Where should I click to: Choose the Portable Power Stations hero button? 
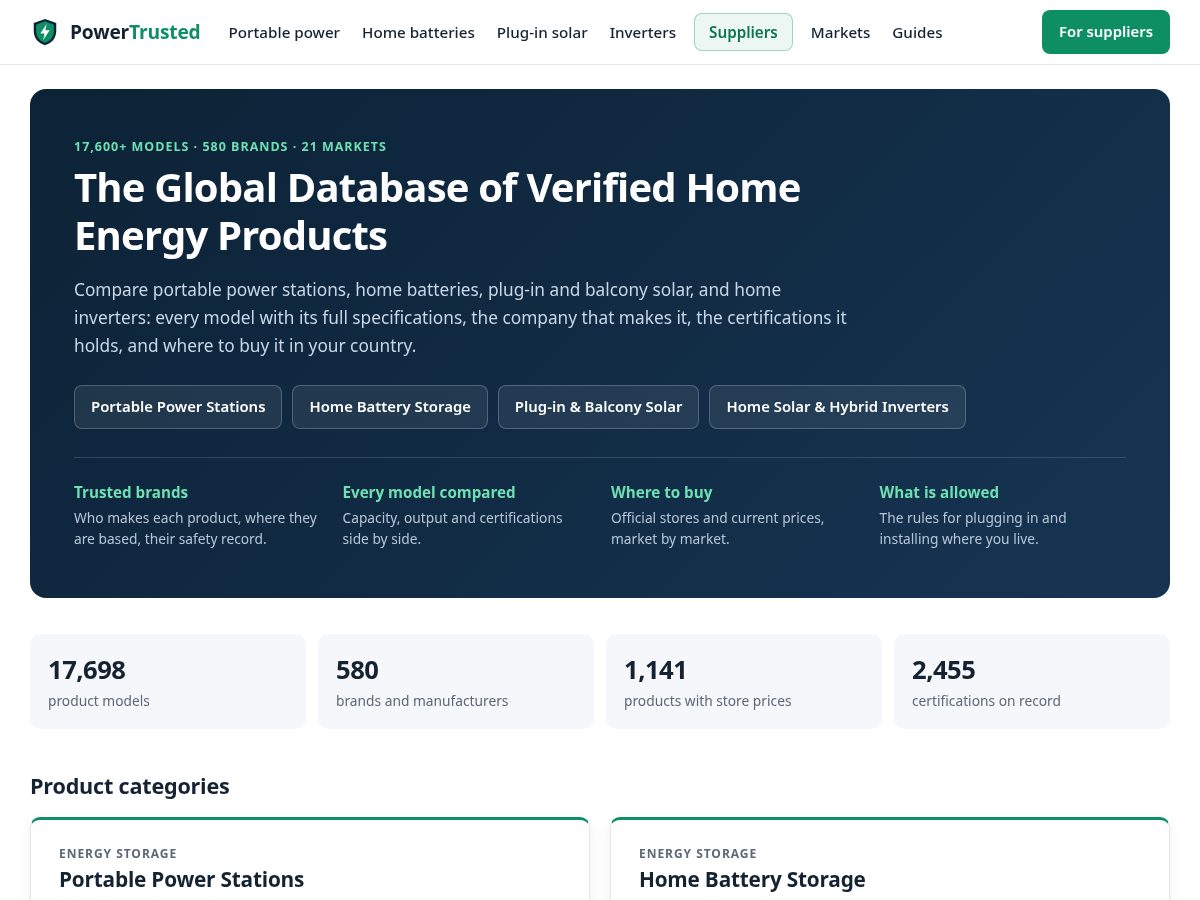coord(178,407)
